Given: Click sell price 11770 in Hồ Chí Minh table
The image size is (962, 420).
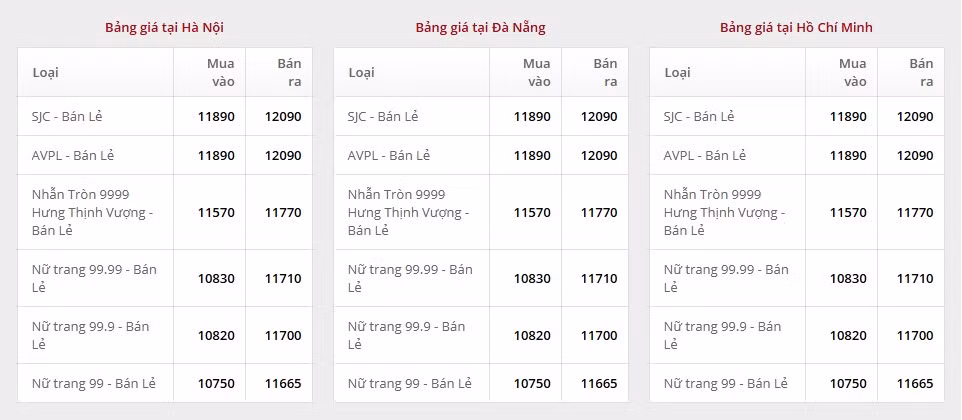Looking at the screenshot, I should click(x=915, y=213).
